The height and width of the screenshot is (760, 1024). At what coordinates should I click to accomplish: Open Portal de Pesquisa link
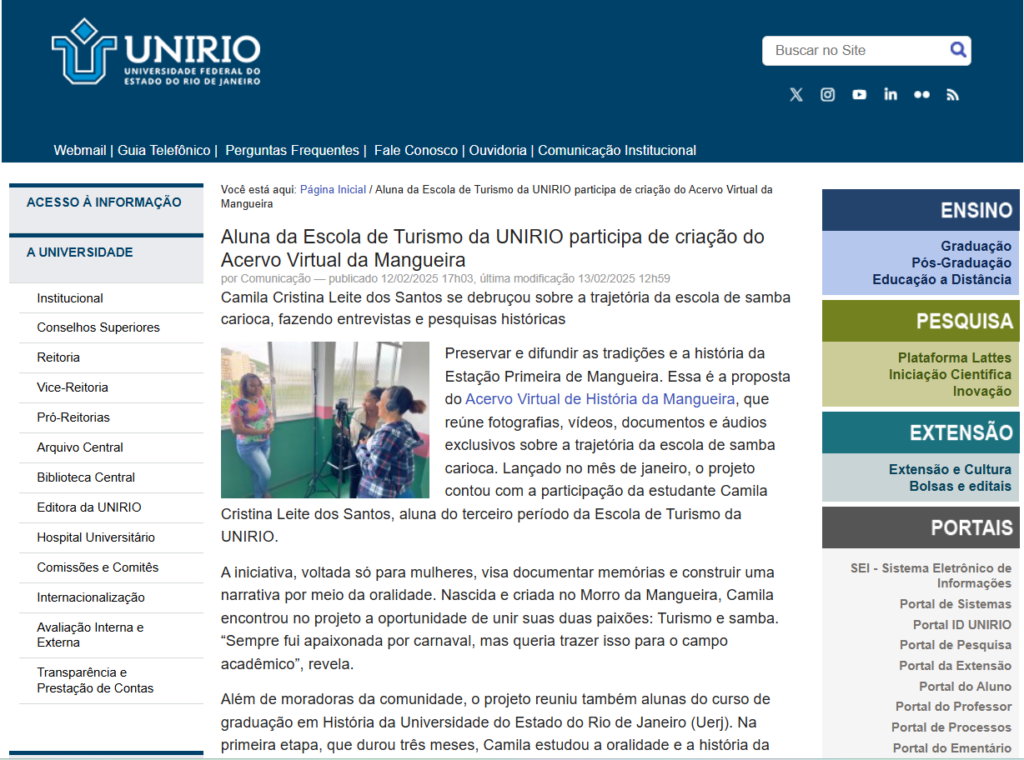pos(955,646)
